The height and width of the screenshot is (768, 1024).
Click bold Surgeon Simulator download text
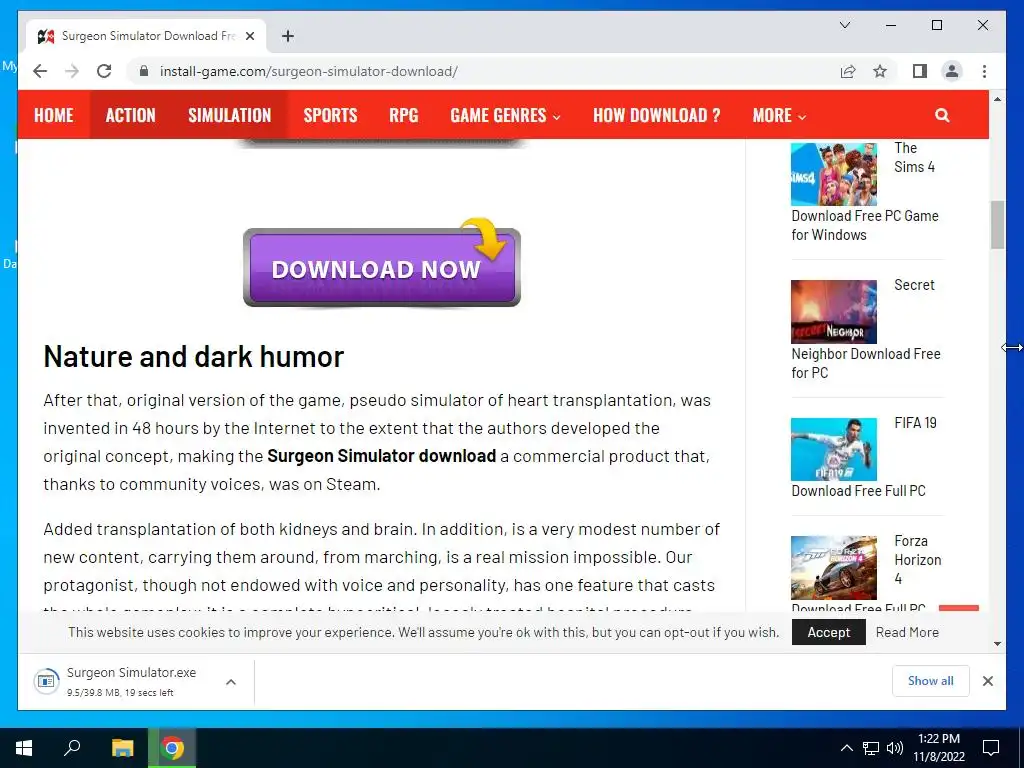381,456
